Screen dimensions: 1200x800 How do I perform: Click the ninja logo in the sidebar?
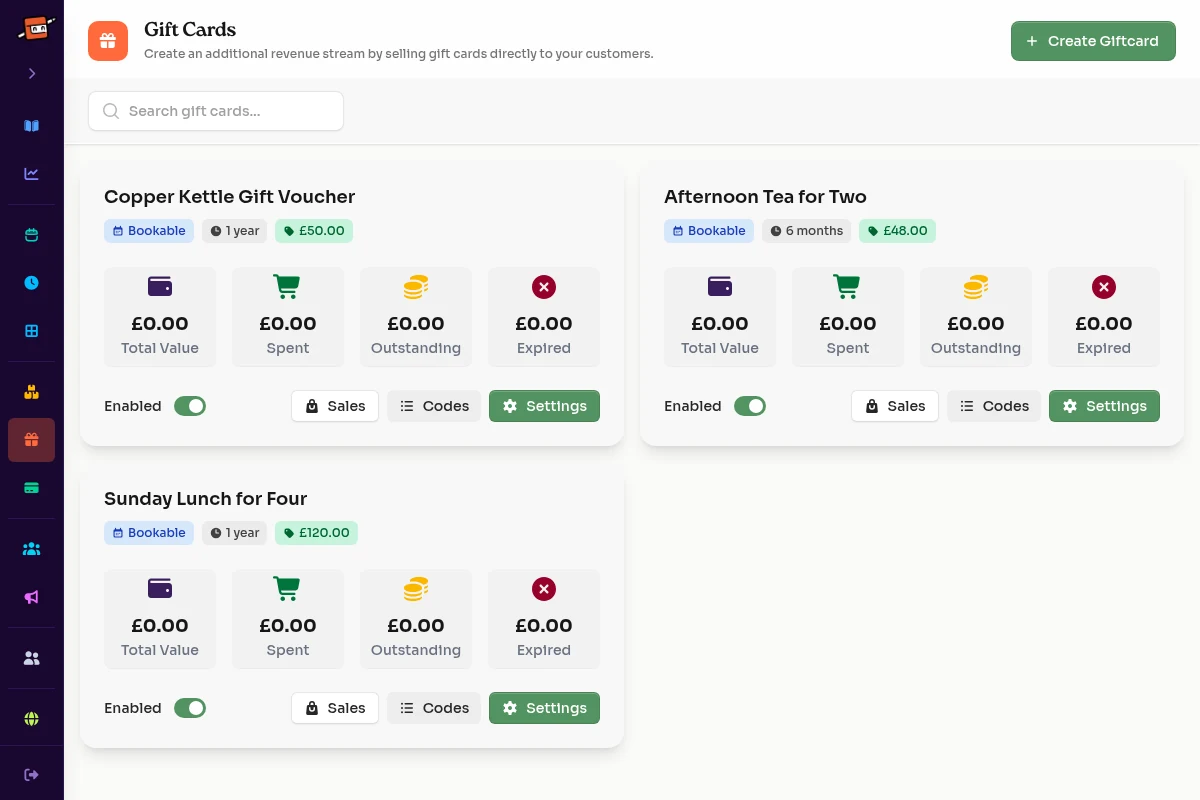pyautogui.click(x=35, y=27)
